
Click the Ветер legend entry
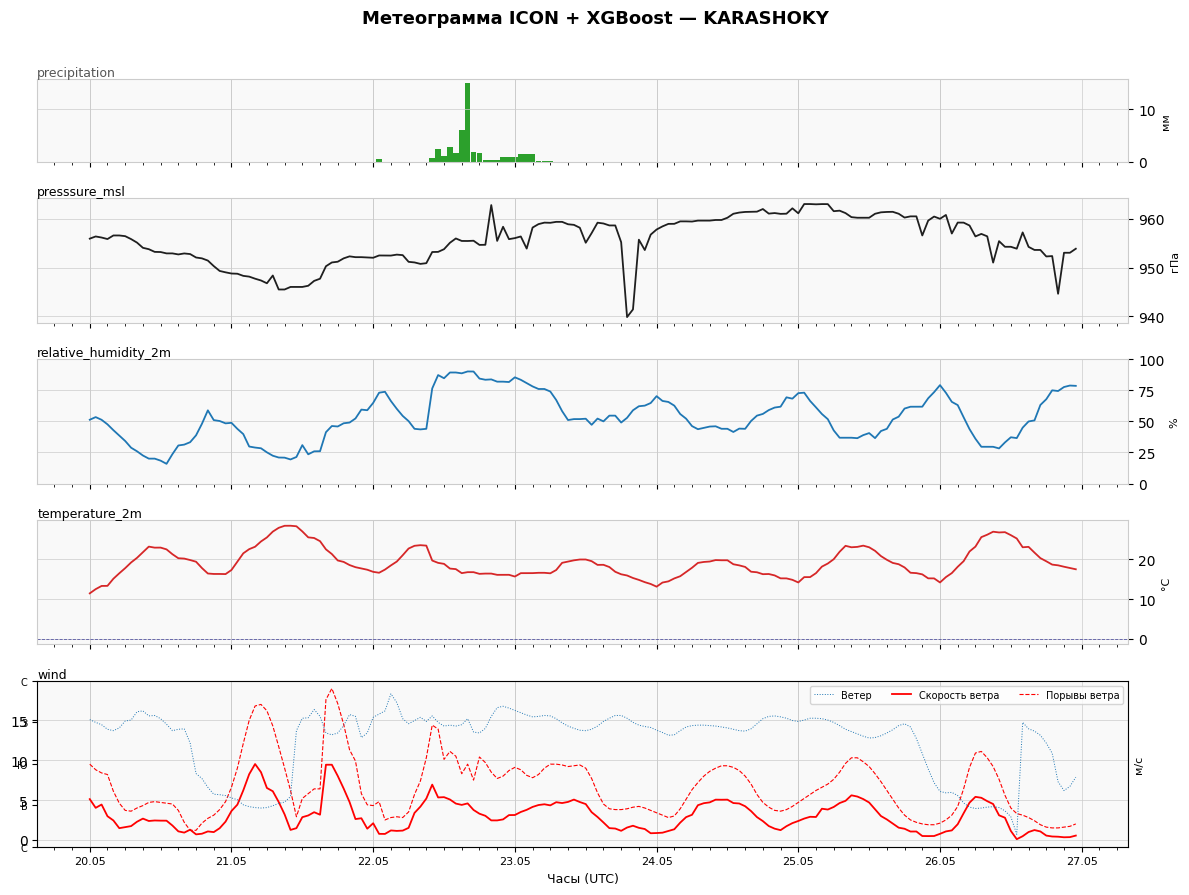tap(842, 696)
